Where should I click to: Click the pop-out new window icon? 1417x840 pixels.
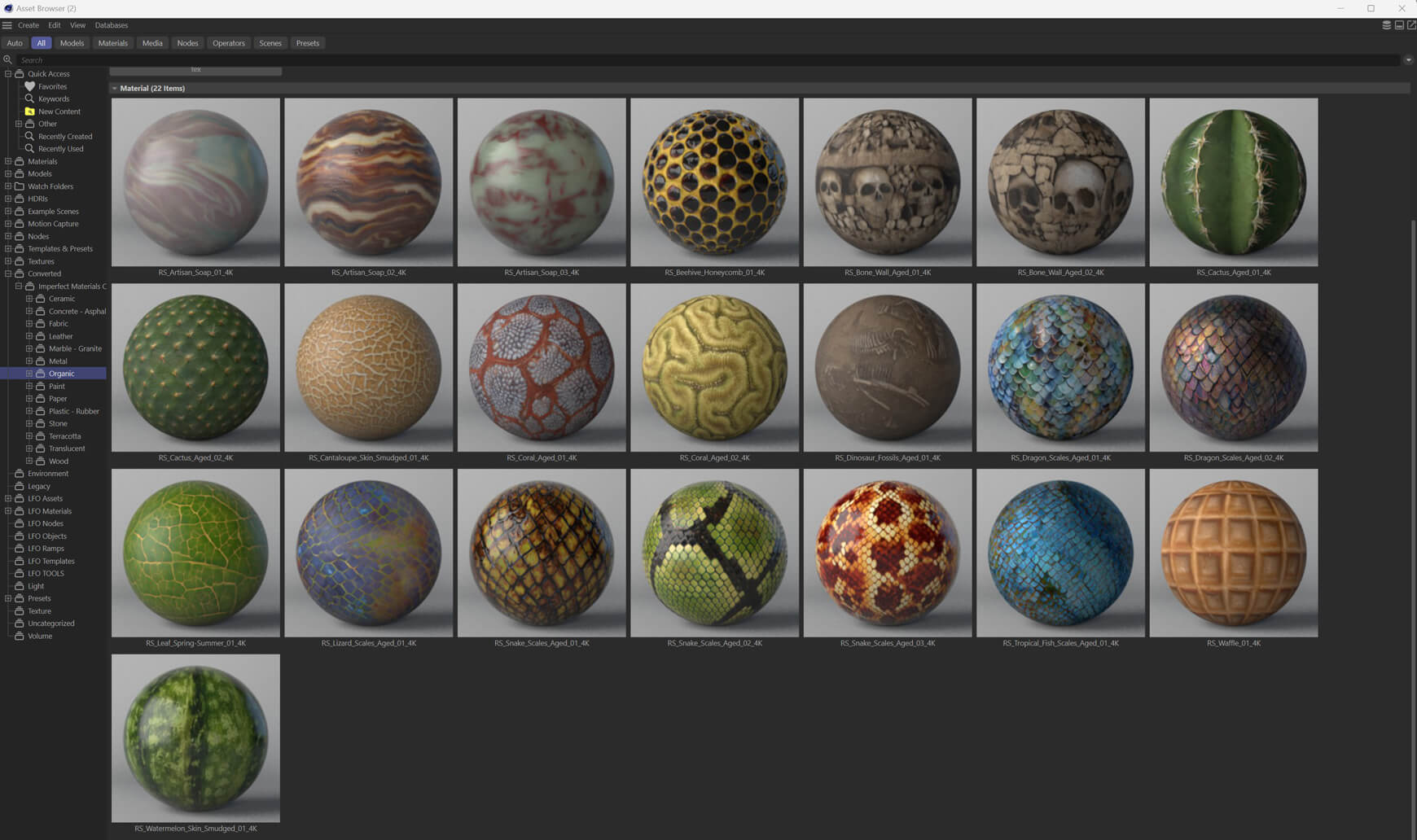click(1411, 25)
